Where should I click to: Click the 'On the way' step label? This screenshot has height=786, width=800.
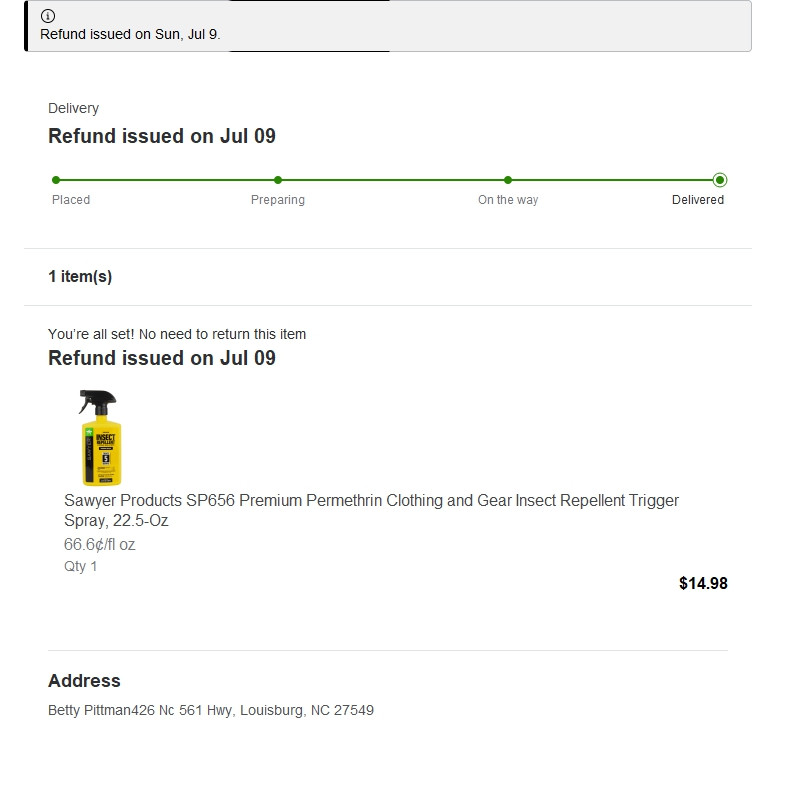coord(508,200)
